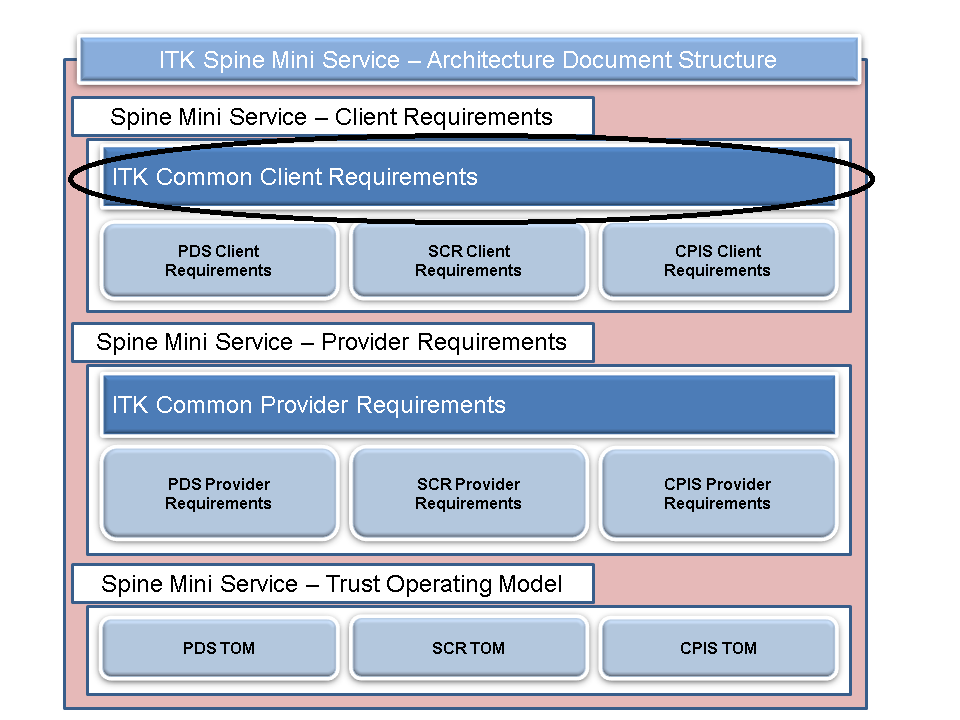This screenshot has height=720, width=960.
Task: Click the circled ITK Common Client Requirements bar
Action: coord(468,177)
